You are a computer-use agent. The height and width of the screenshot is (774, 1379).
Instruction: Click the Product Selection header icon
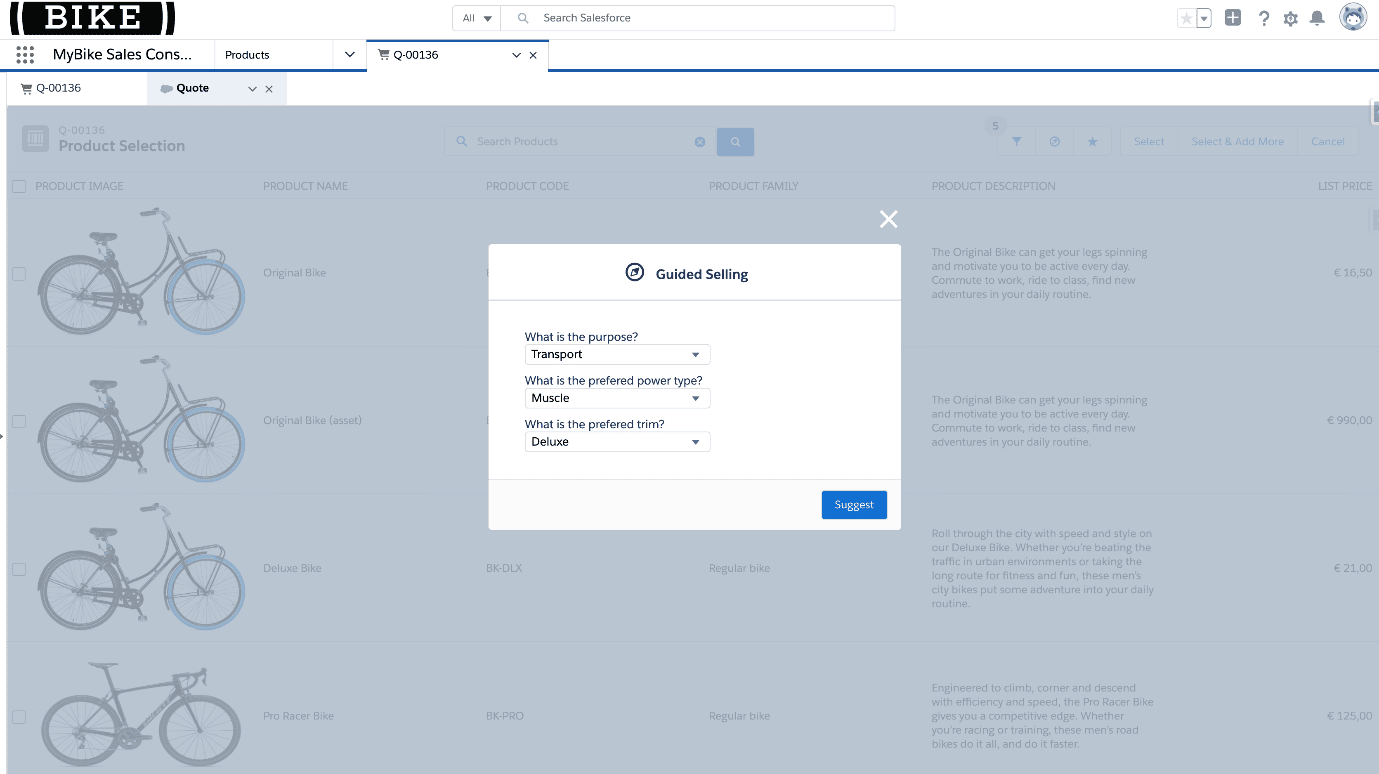[x=35, y=139]
